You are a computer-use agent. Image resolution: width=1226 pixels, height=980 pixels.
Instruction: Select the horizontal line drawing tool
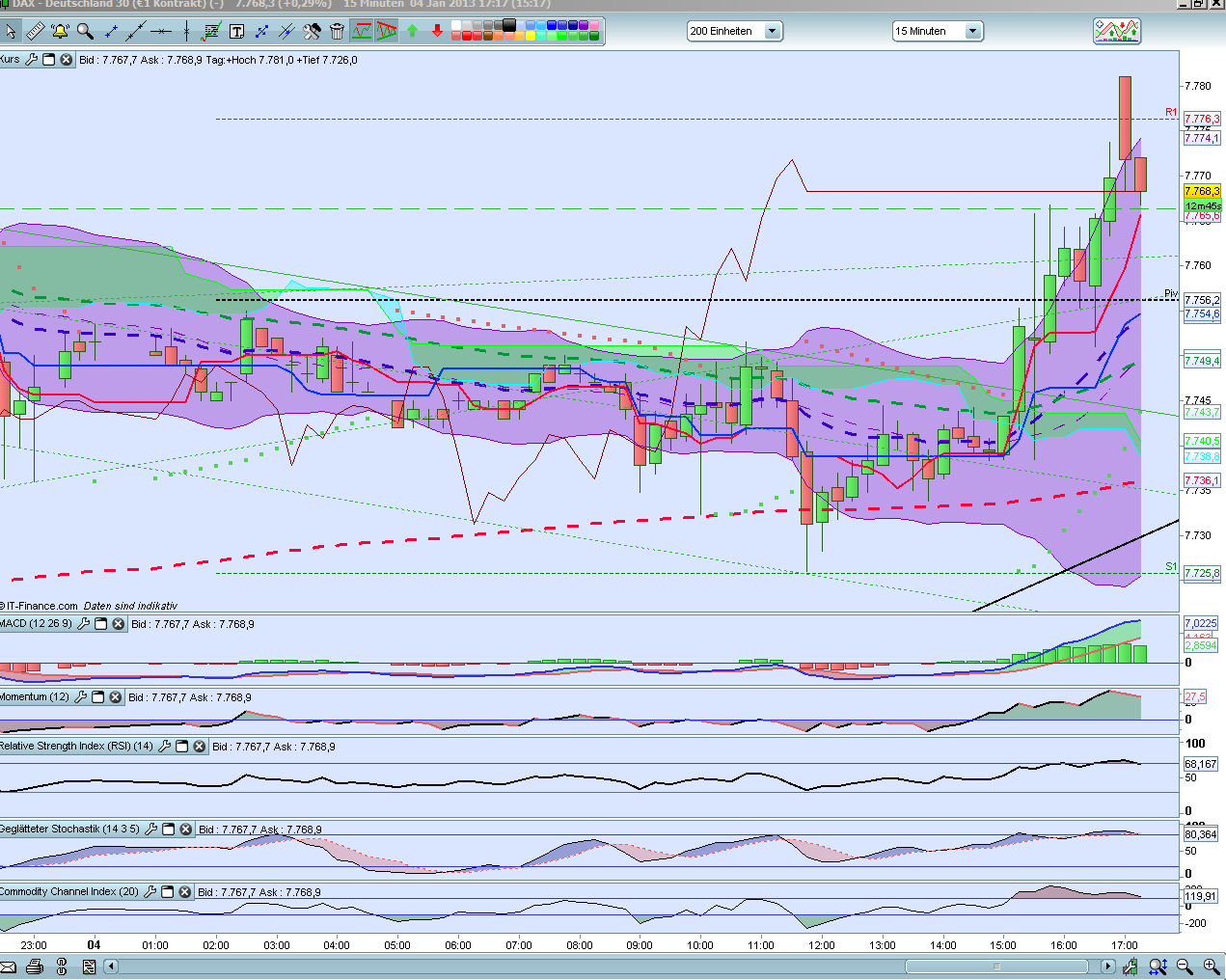(161, 31)
